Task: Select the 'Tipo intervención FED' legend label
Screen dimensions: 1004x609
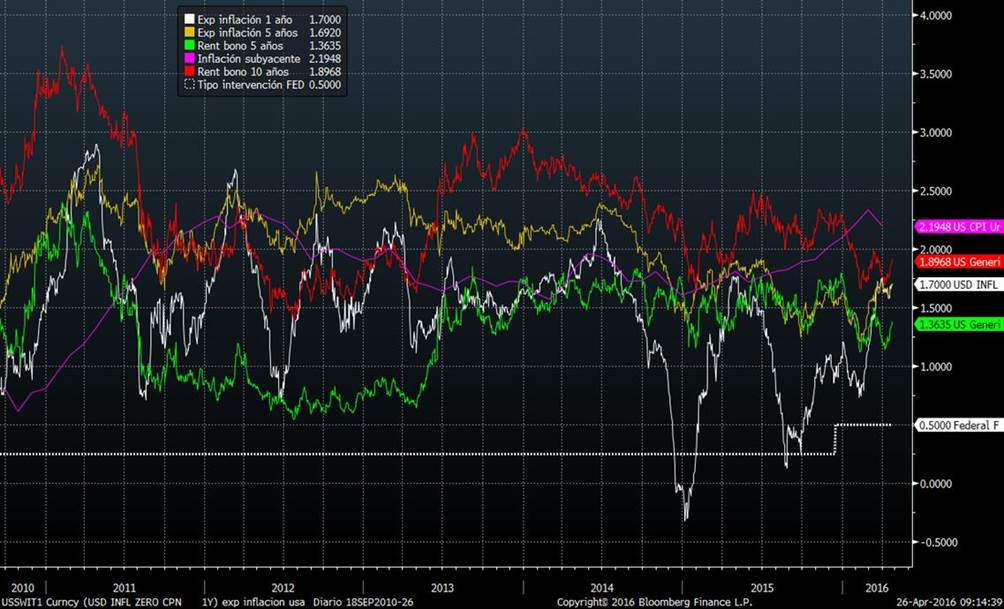Action: coord(250,85)
